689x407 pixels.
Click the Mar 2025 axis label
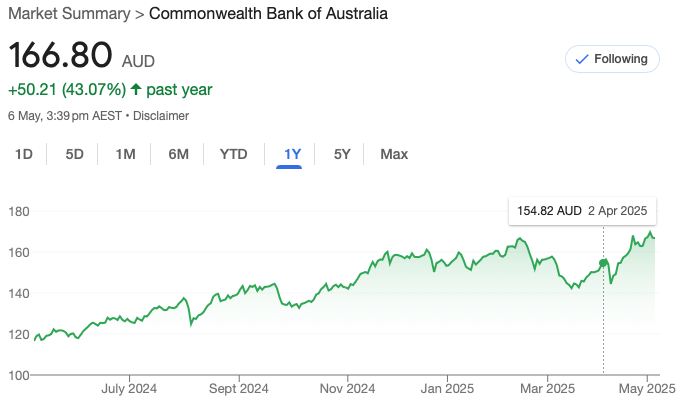click(x=548, y=389)
